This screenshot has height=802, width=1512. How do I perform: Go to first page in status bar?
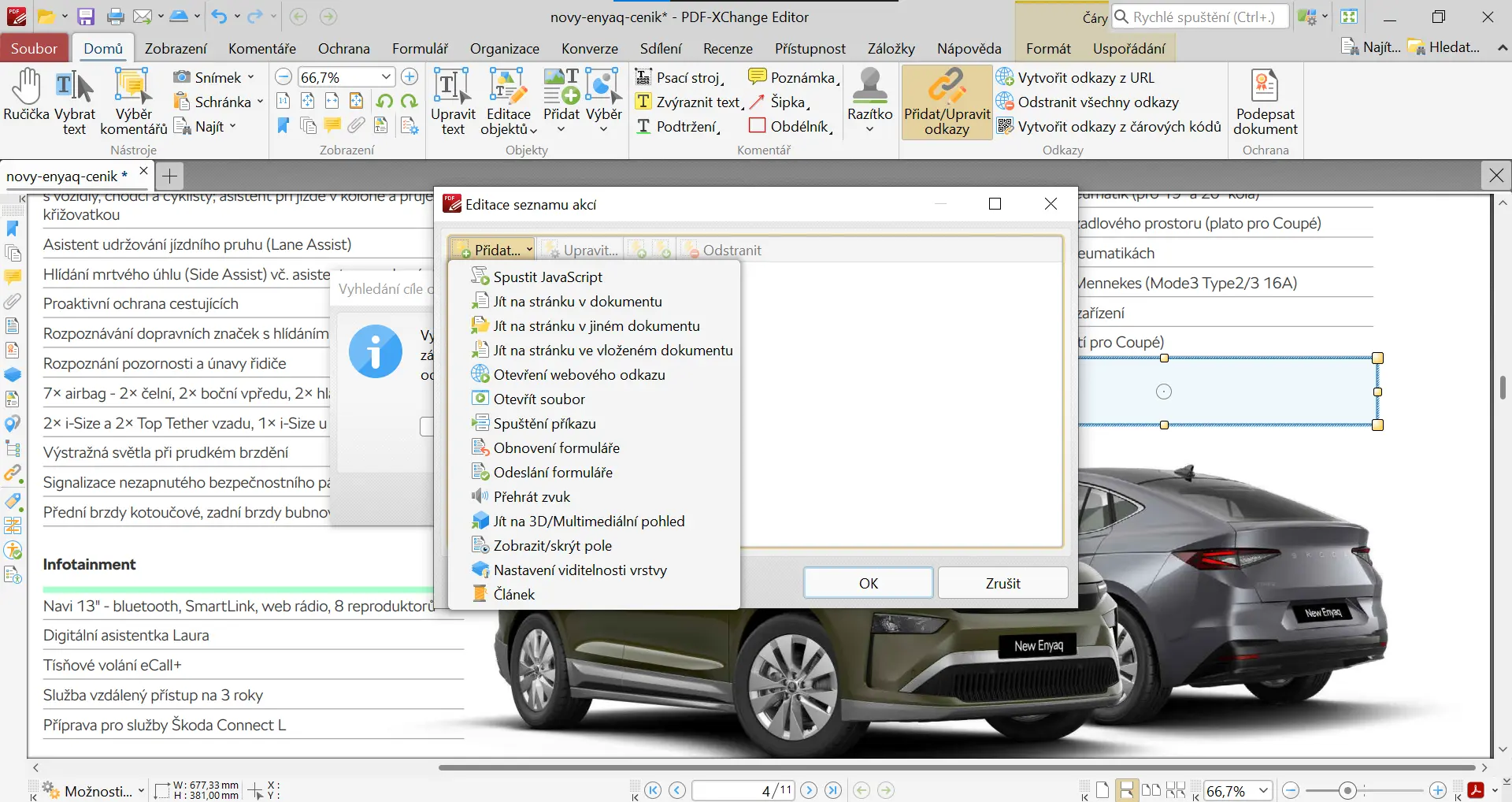tap(653, 790)
